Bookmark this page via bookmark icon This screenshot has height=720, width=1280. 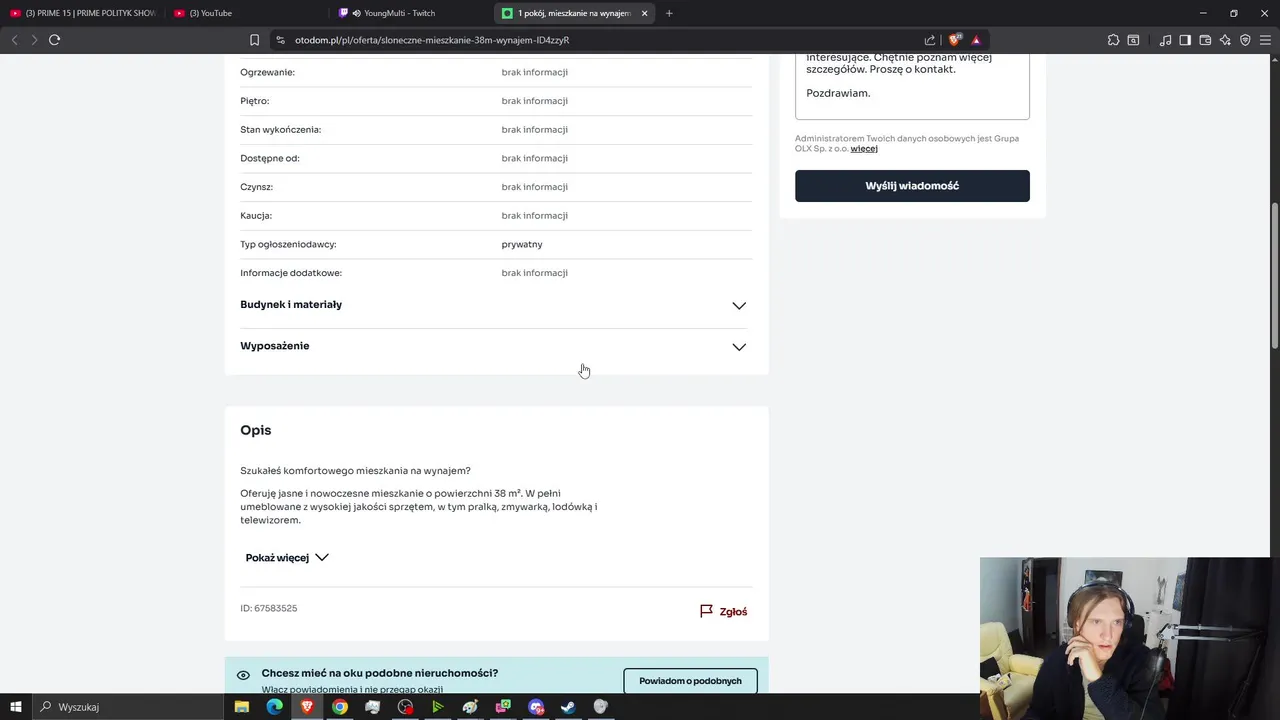point(254,40)
